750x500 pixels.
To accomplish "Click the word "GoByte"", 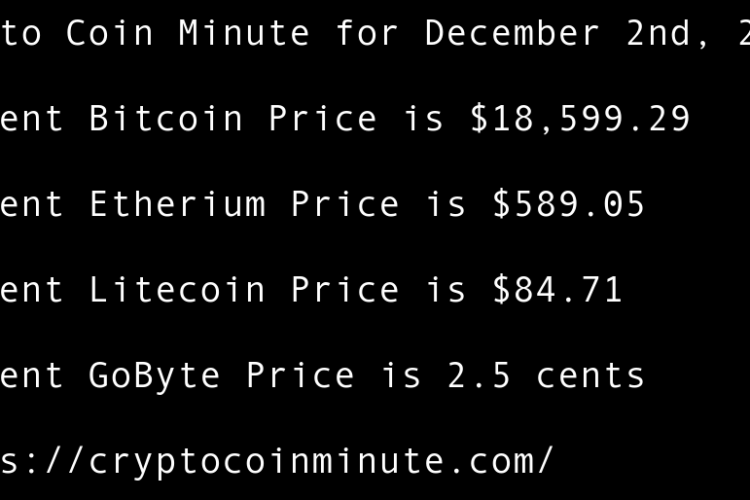I will (155, 375).
